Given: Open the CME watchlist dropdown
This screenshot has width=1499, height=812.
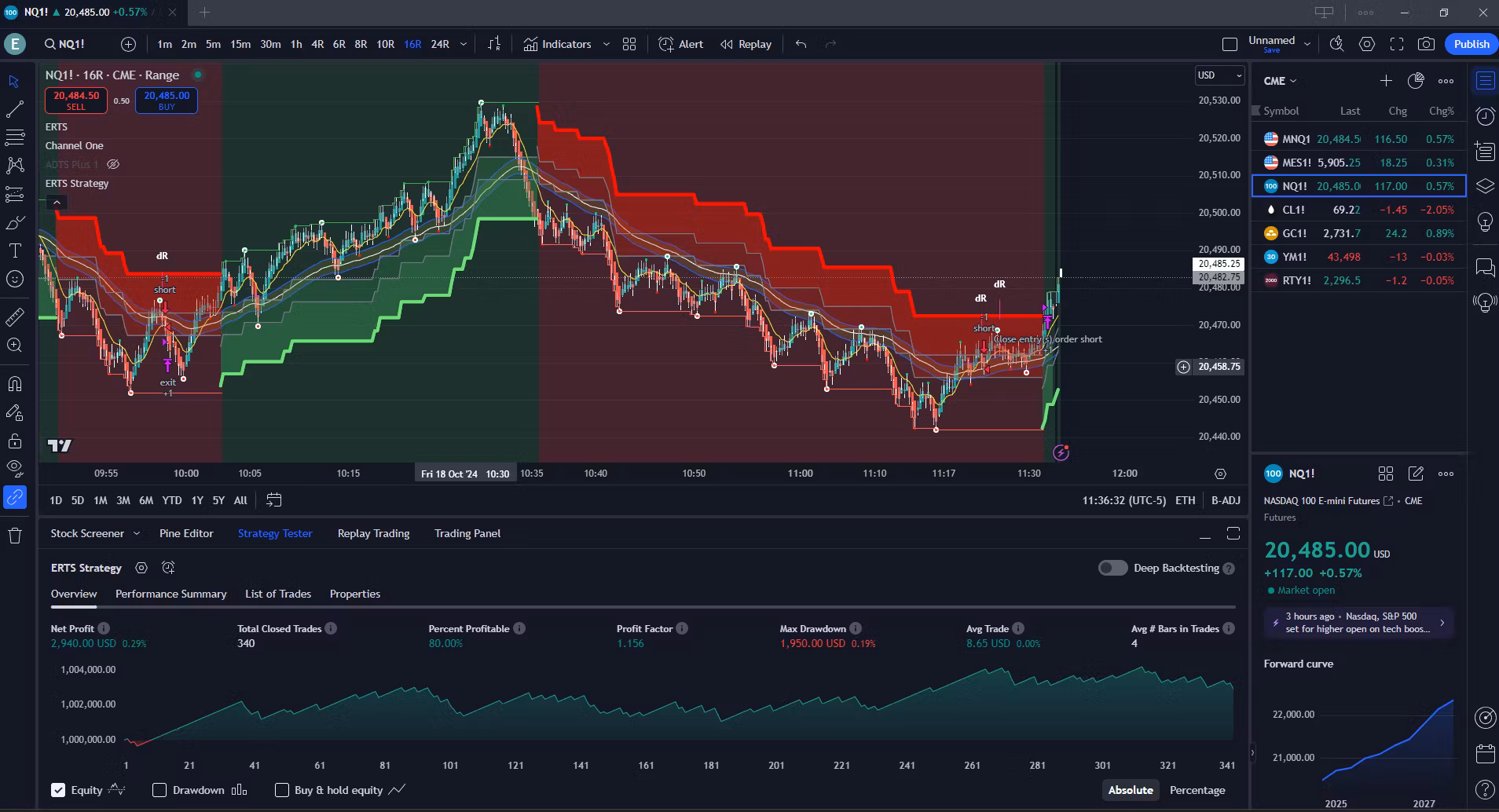Looking at the screenshot, I should [x=1280, y=81].
